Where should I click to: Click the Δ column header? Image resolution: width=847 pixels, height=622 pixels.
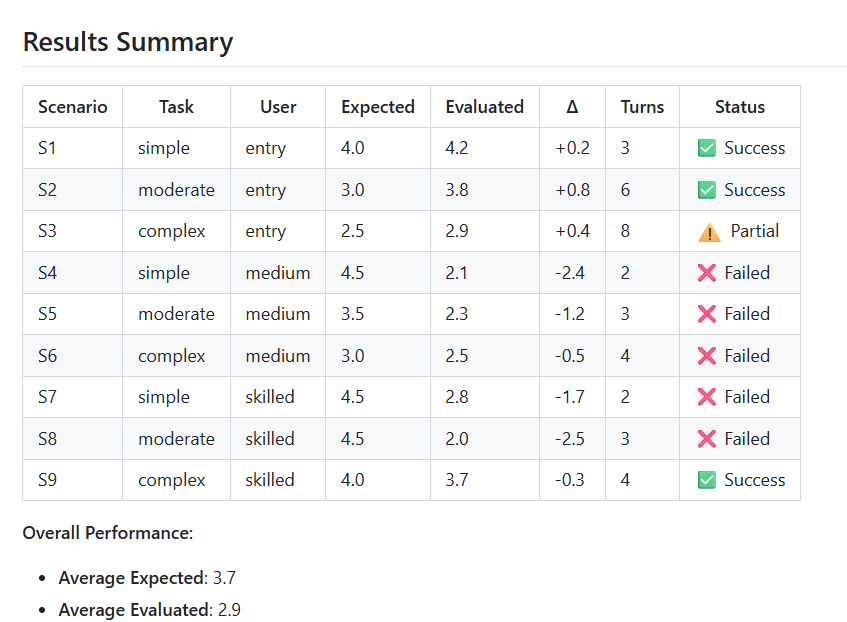coord(572,107)
